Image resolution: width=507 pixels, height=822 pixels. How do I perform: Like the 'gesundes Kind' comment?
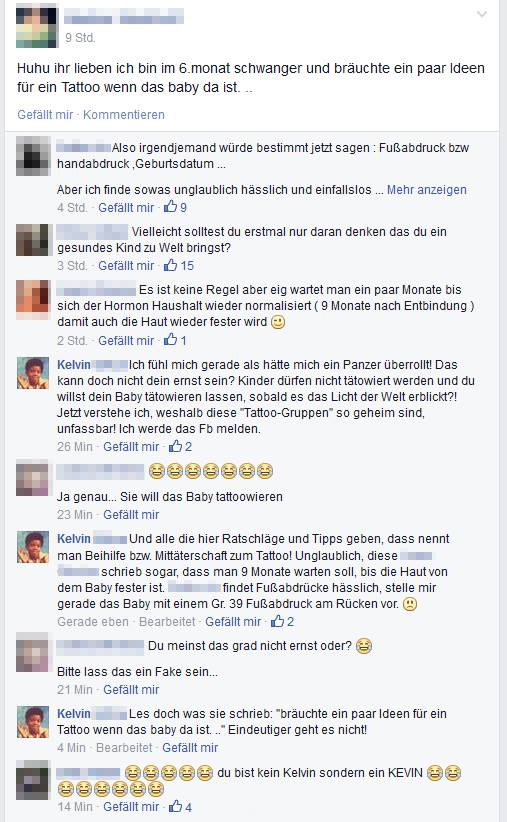click(x=126, y=266)
